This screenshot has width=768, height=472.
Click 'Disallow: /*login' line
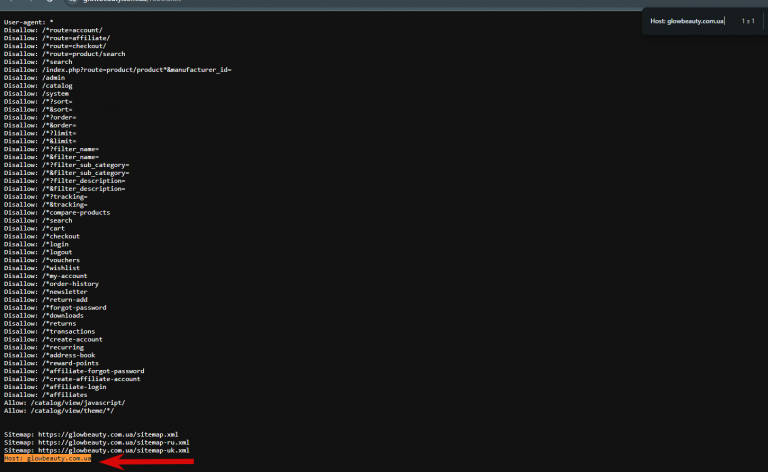[x=36, y=244]
